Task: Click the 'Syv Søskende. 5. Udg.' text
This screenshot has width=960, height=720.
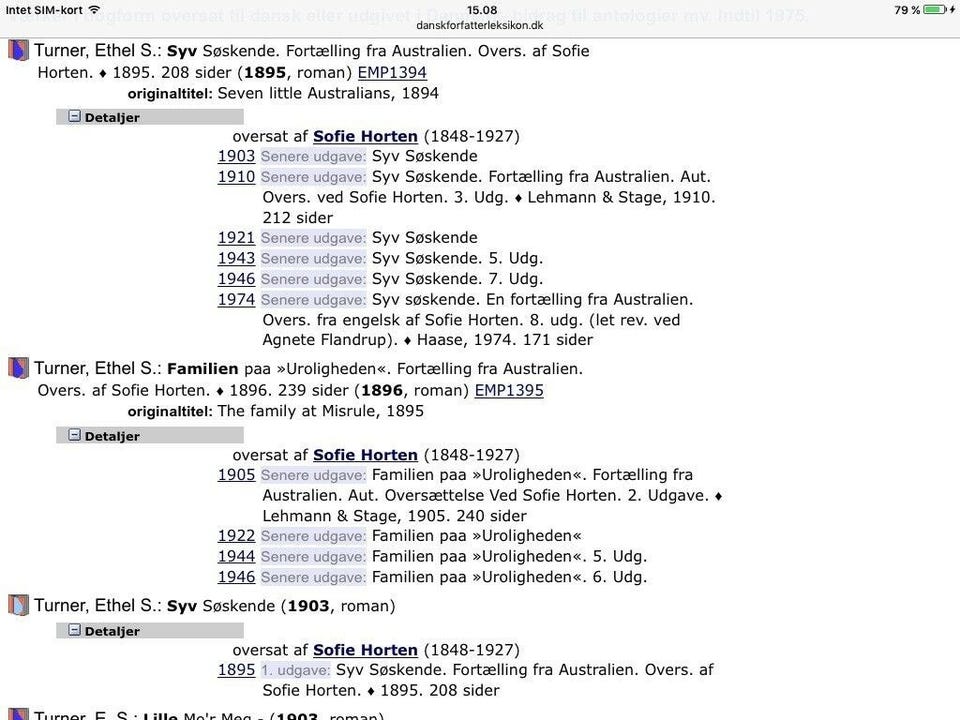Action: pyautogui.click(x=457, y=258)
